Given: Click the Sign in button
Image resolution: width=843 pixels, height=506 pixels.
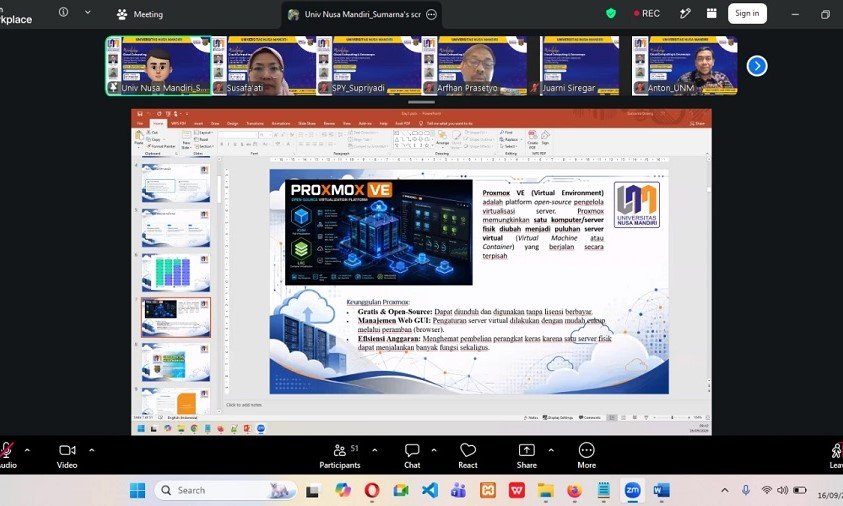Looking at the screenshot, I should pos(747,13).
